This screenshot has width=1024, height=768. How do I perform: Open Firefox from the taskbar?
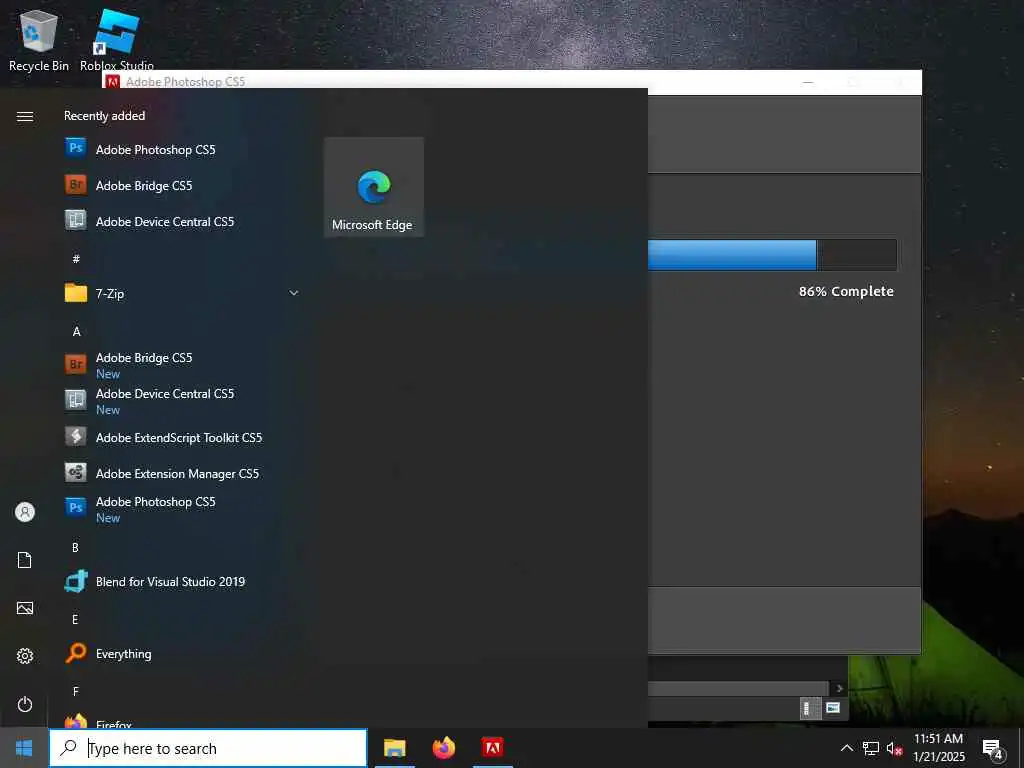443,748
